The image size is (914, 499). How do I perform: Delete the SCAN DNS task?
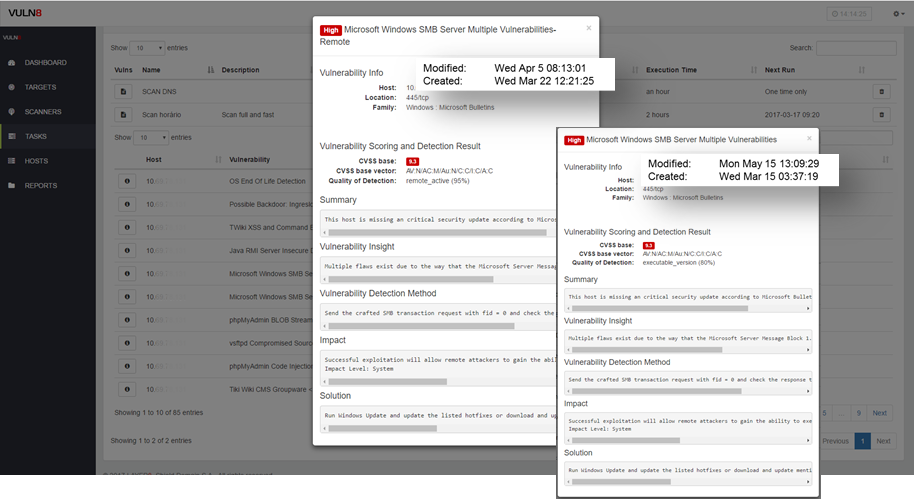click(x=881, y=92)
